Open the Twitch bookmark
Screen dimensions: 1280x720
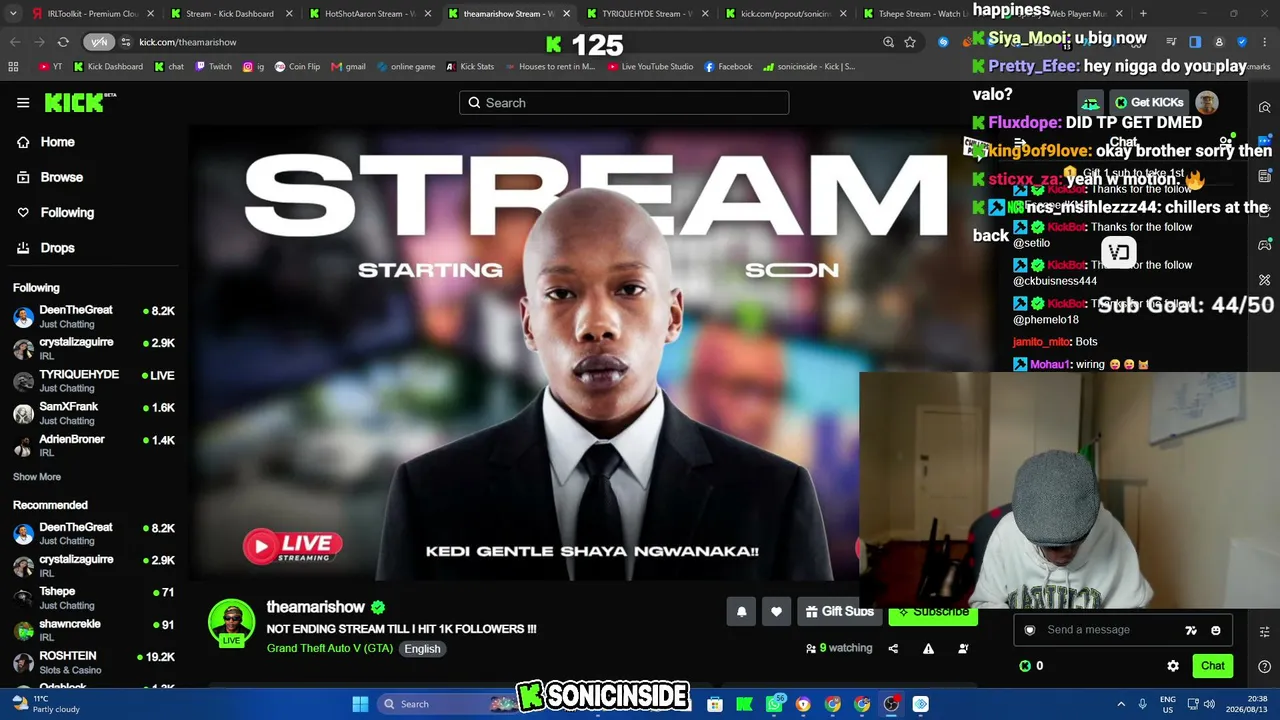coord(213,67)
